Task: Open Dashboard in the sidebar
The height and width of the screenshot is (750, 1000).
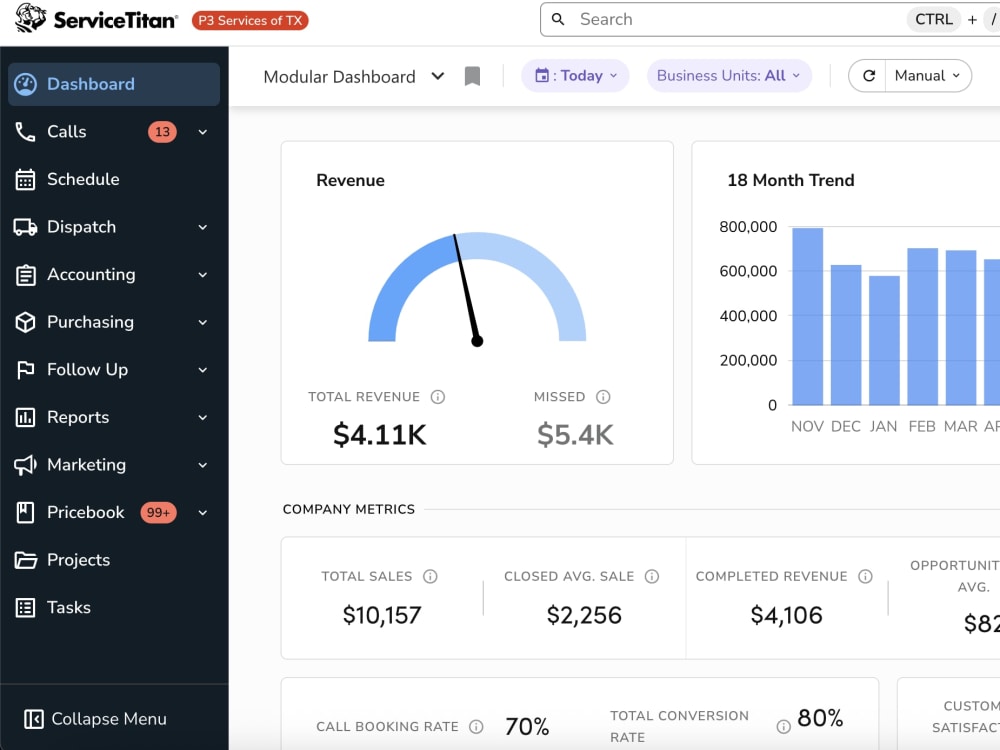Action: click(114, 84)
